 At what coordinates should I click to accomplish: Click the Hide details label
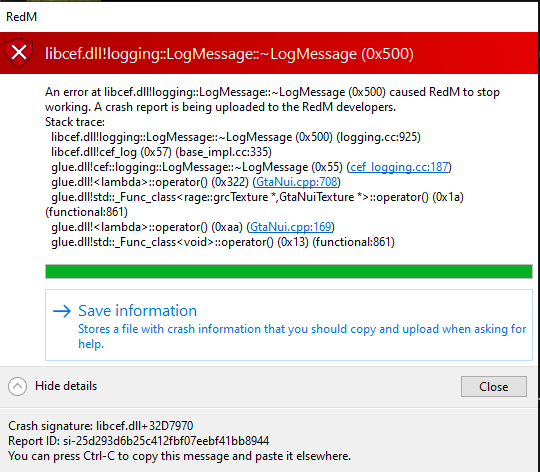coord(66,386)
